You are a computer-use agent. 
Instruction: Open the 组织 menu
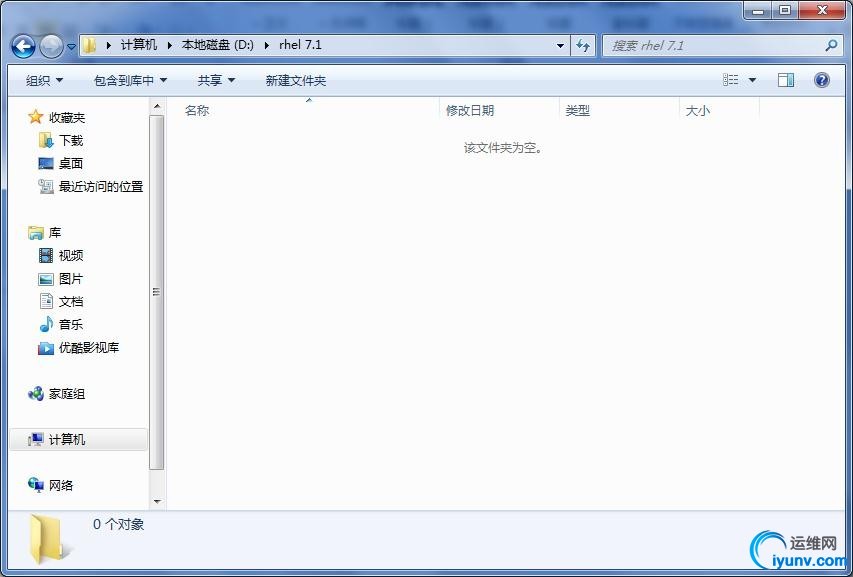pyautogui.click(x=45, y=80)
